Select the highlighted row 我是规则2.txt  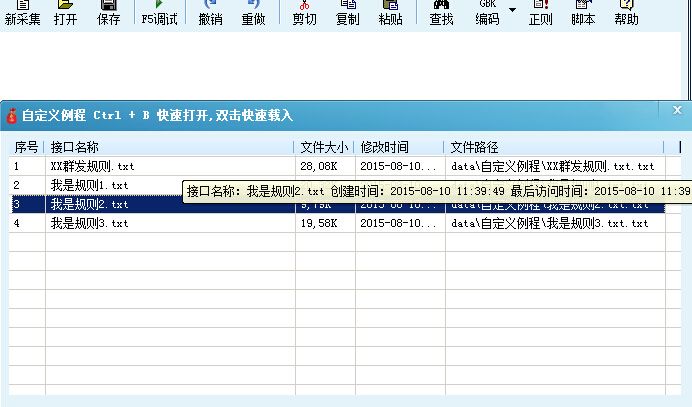click(337, 204)
